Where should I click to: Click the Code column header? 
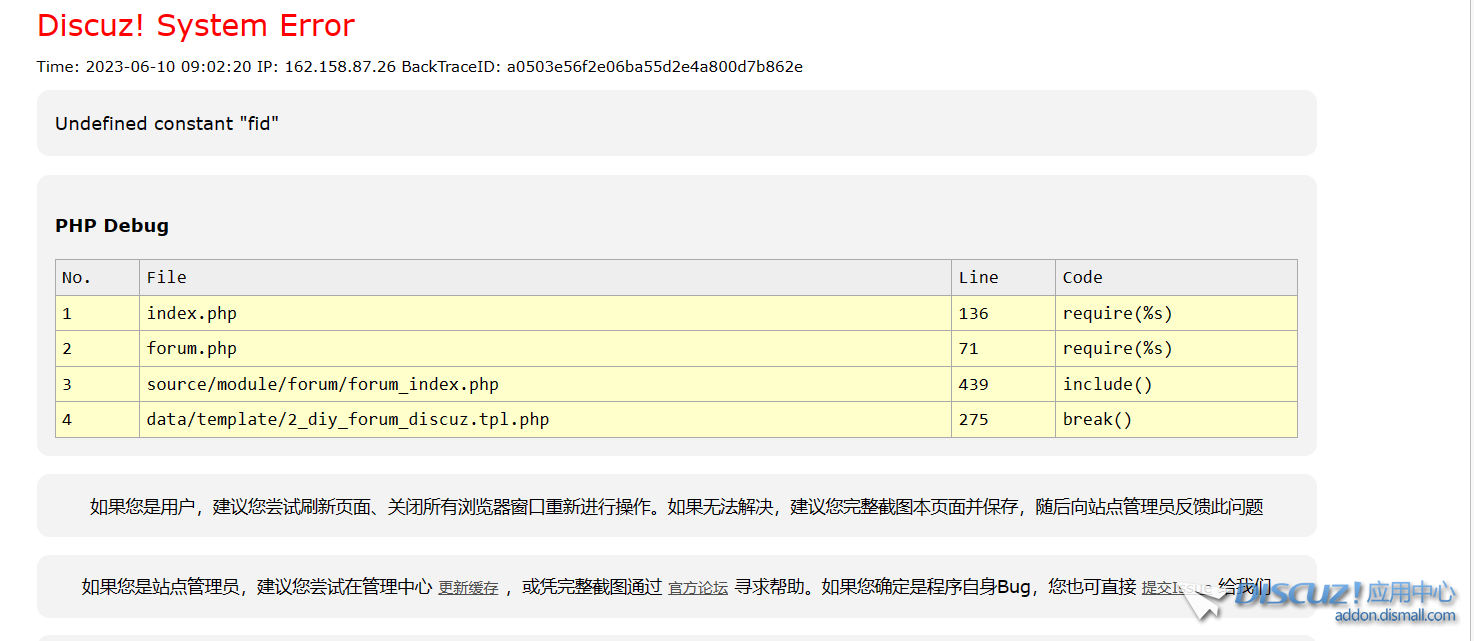tap(1082, 278)
